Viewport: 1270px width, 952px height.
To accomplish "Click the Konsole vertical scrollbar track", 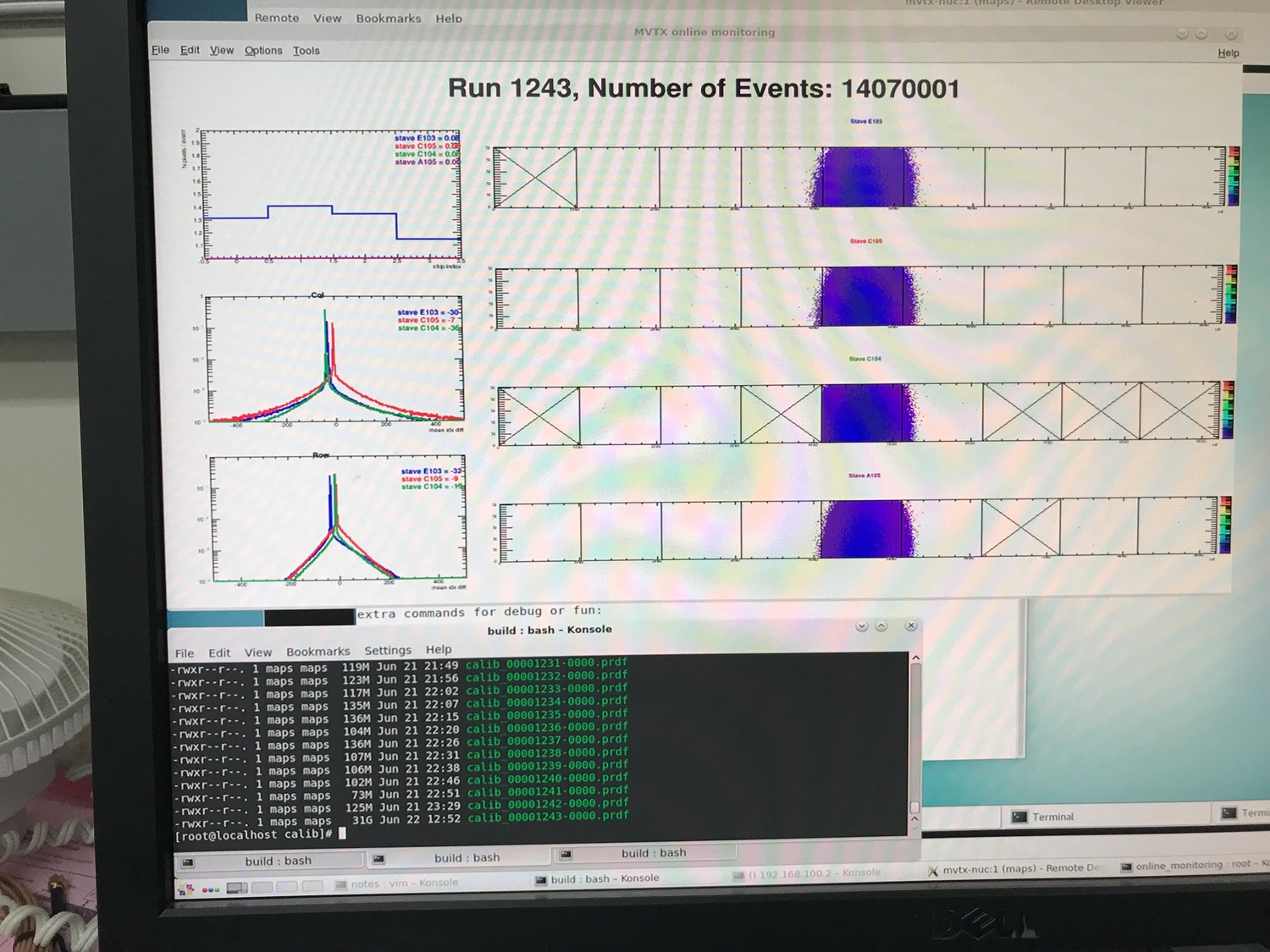I will point(914,732).
